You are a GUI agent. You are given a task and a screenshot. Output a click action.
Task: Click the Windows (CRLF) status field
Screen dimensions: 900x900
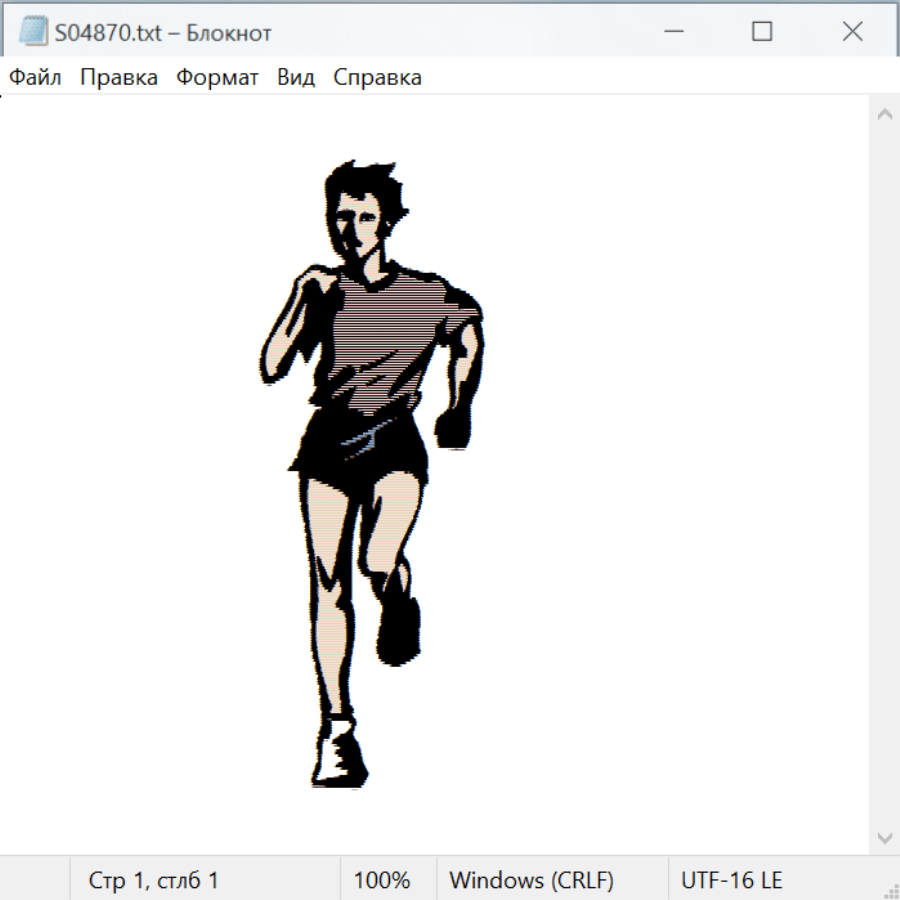(531, 881)
